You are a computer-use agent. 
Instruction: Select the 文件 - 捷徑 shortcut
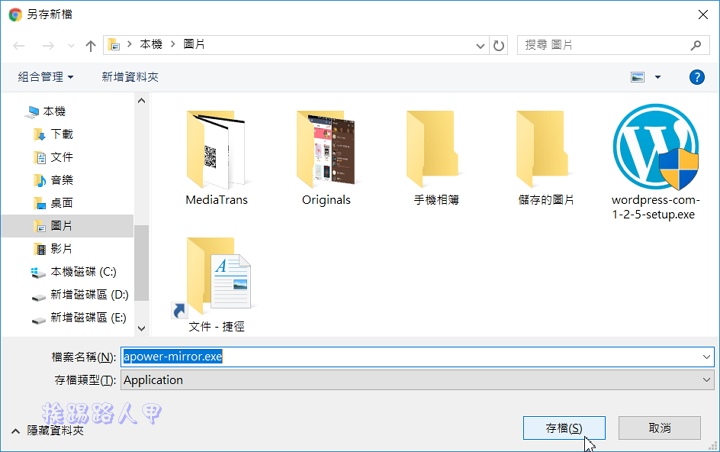[x=216, y=284]
